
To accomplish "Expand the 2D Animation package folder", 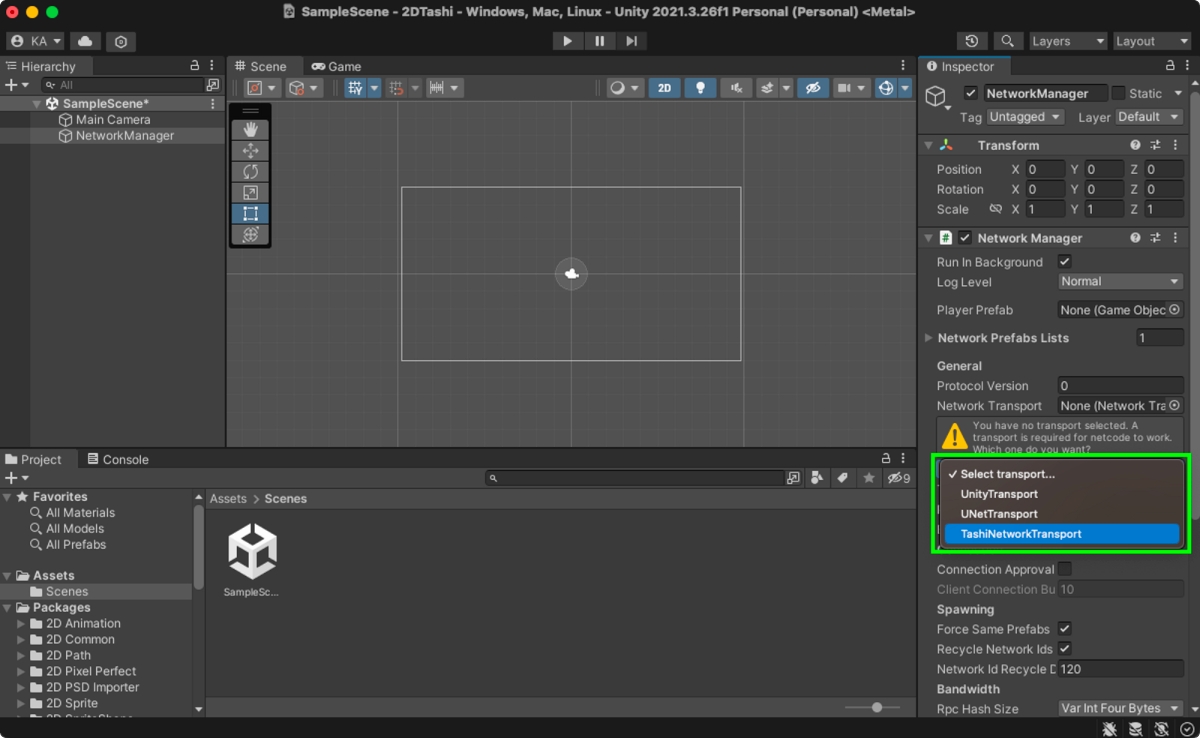I will (21, 623).
